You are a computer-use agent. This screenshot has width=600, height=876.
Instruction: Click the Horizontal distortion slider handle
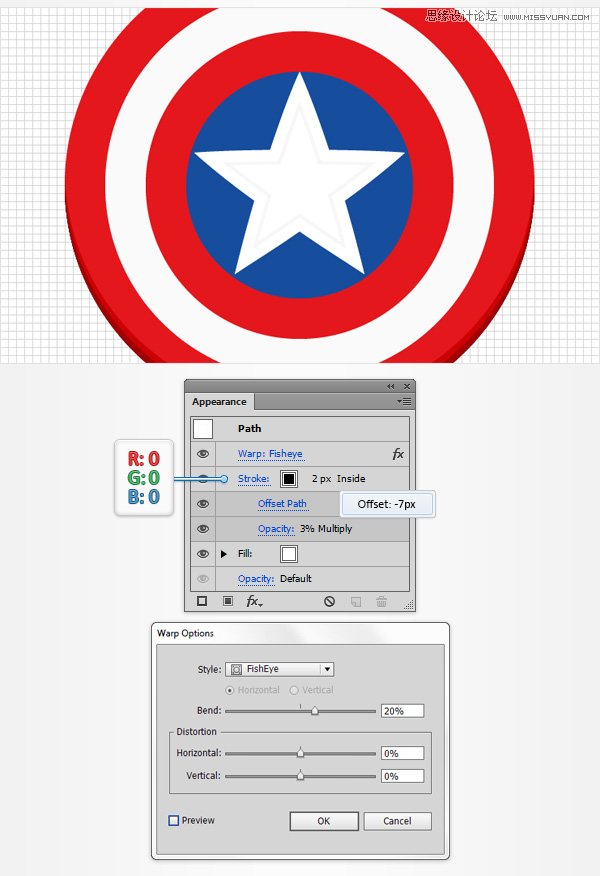point(301,753)
